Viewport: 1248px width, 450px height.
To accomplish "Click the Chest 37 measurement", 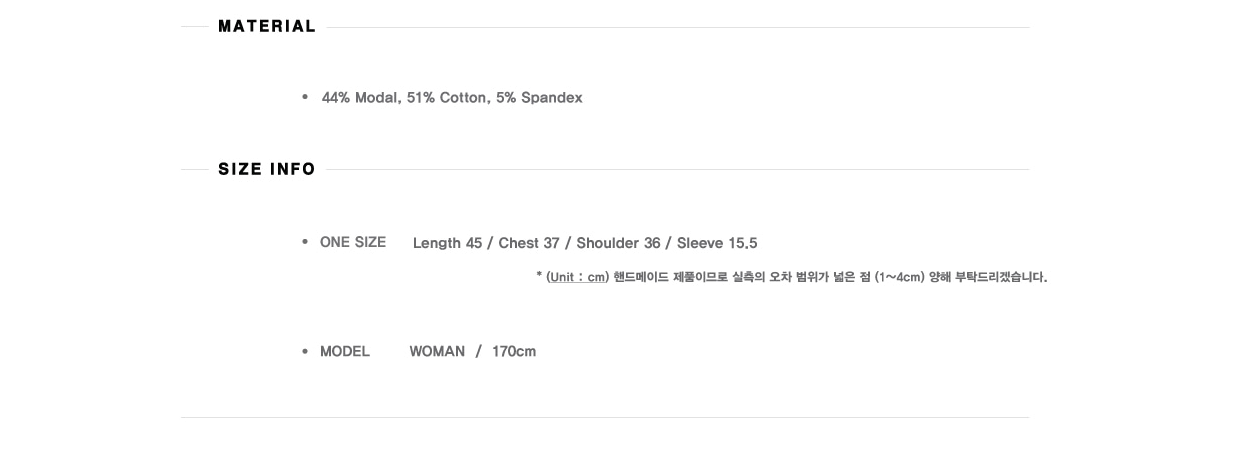I will click(x=529, y=243).
